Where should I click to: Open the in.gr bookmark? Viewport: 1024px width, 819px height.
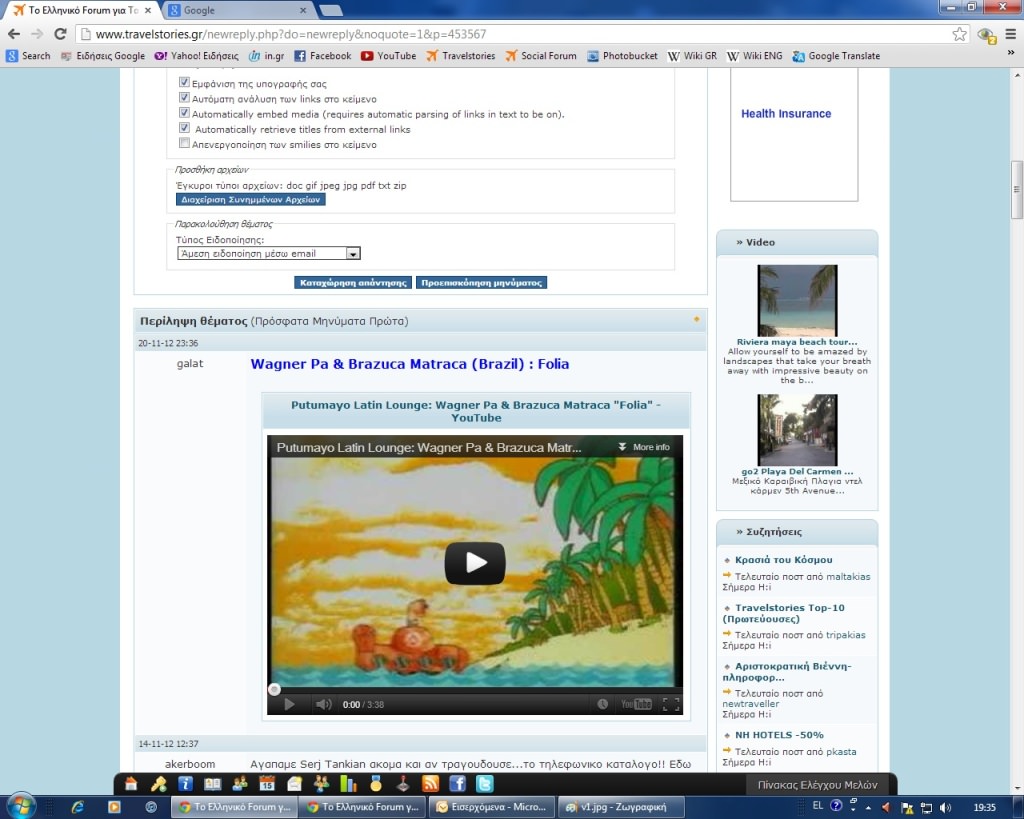[x=266, y=56]
